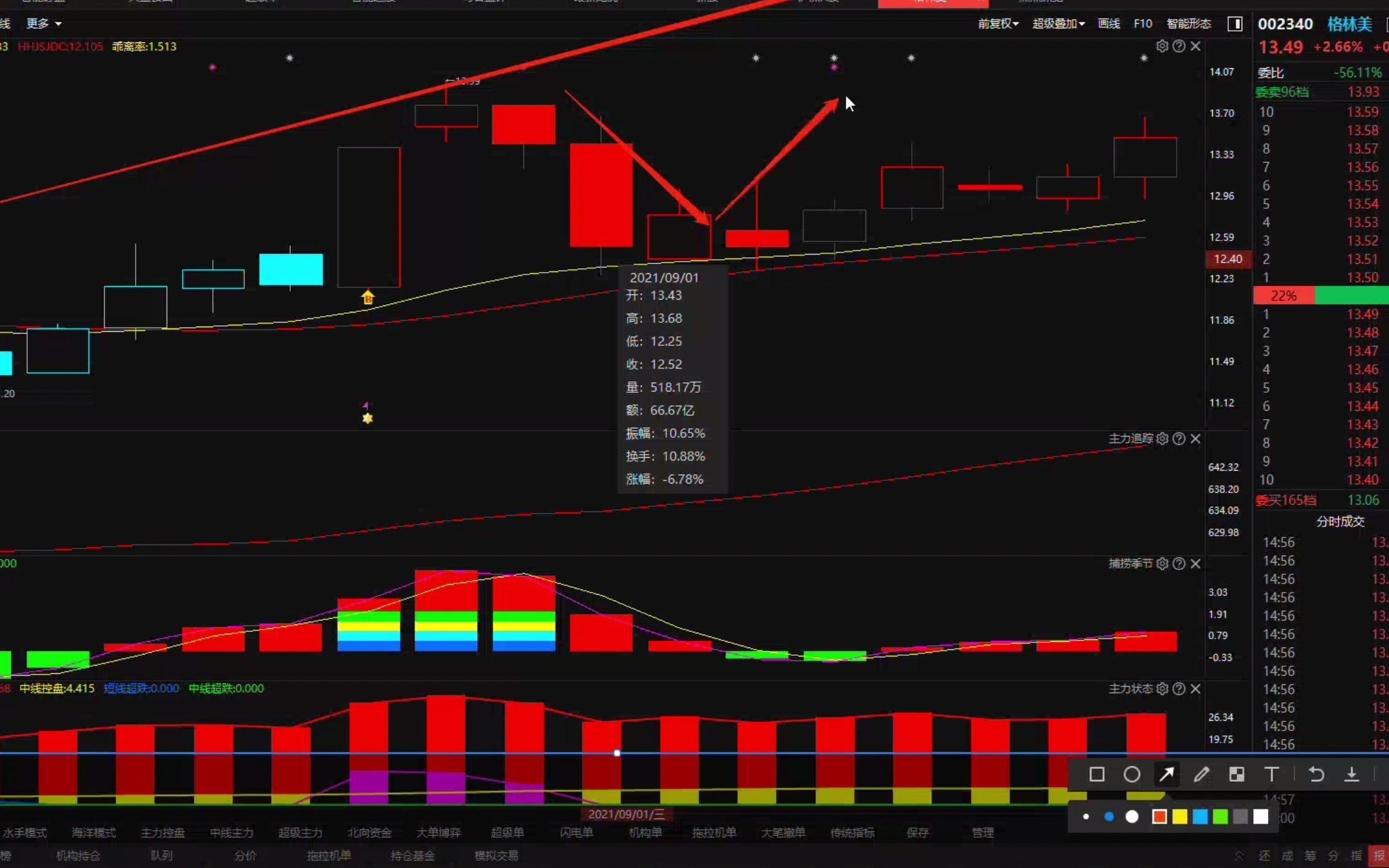Toggle the 指 indicator button
1389x868 pixels.
(x=1356, y=856)
